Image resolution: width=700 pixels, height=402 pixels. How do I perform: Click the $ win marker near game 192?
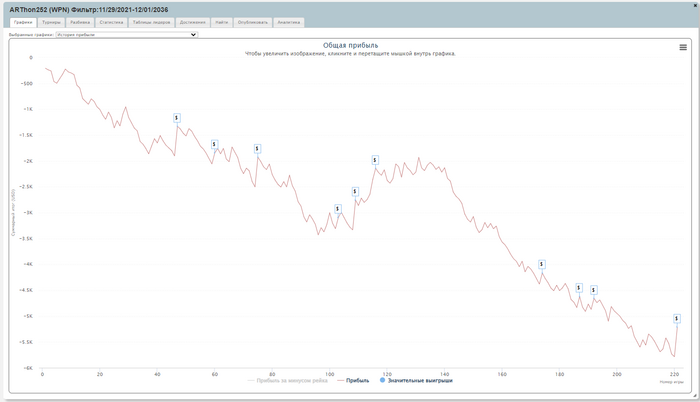[594, 290]
